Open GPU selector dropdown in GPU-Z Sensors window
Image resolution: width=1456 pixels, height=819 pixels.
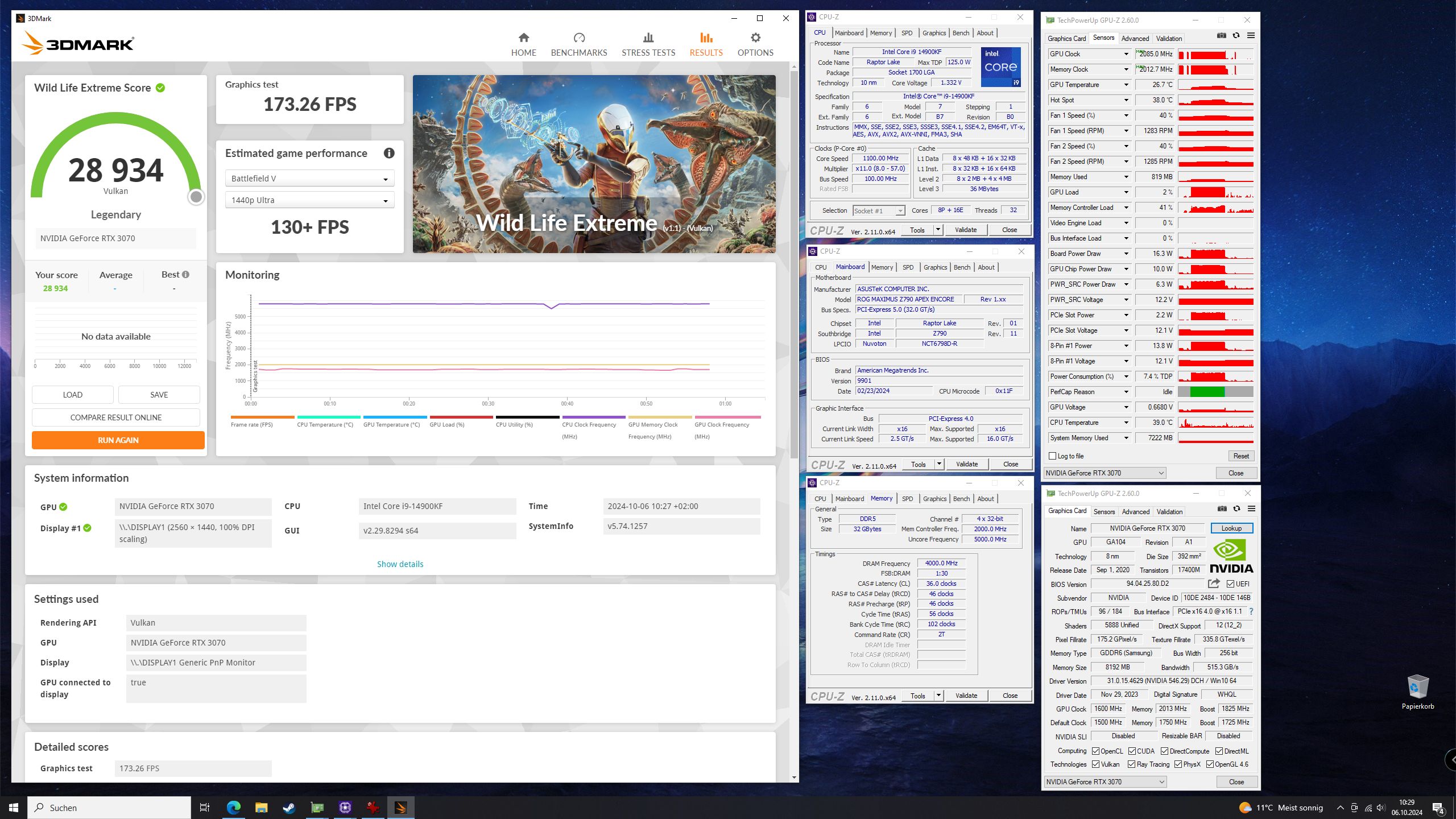pyautogui.click(x=1105, y=473)
